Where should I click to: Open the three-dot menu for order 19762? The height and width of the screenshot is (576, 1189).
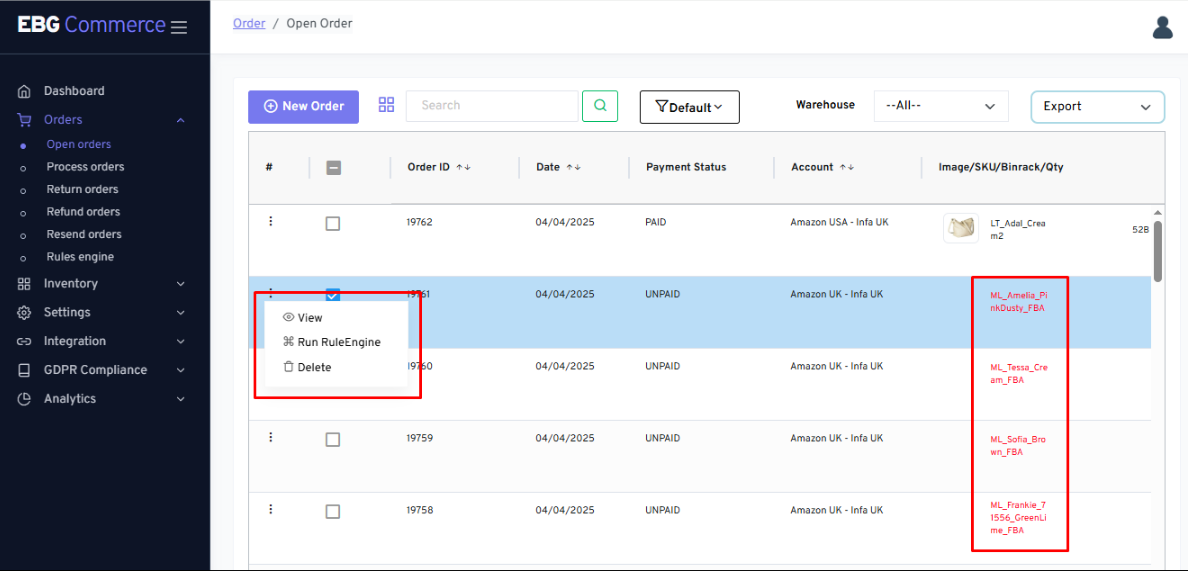pos(270,221)
